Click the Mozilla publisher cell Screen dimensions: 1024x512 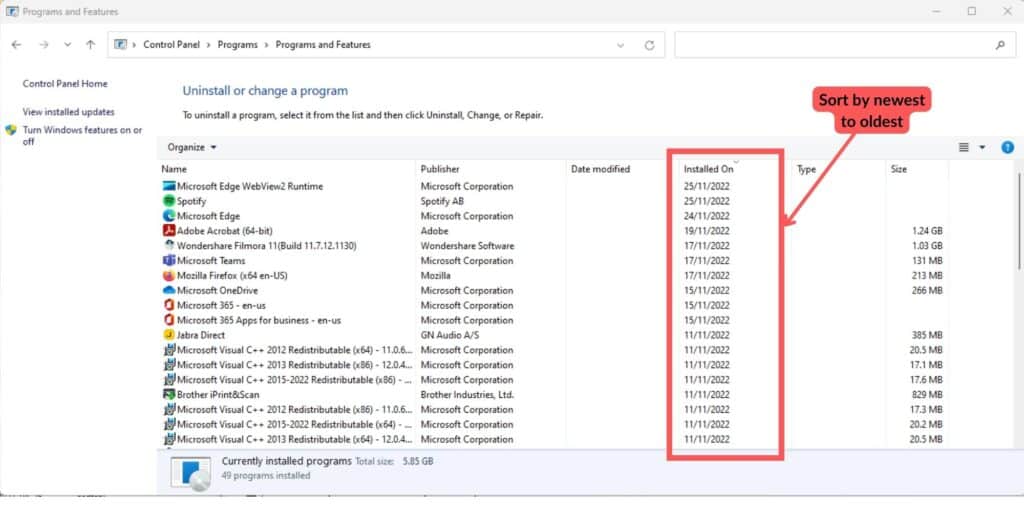point(435,276)
